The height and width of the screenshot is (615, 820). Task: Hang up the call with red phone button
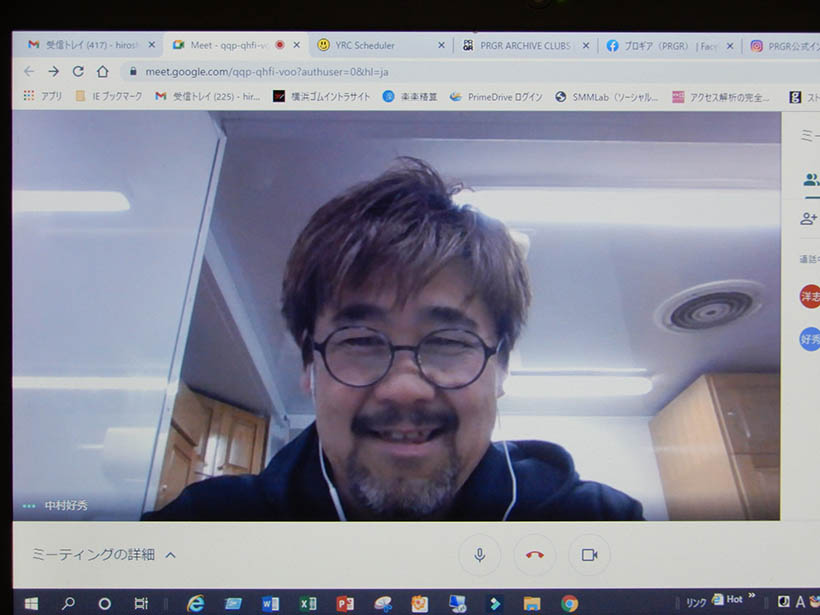point(535,555)
